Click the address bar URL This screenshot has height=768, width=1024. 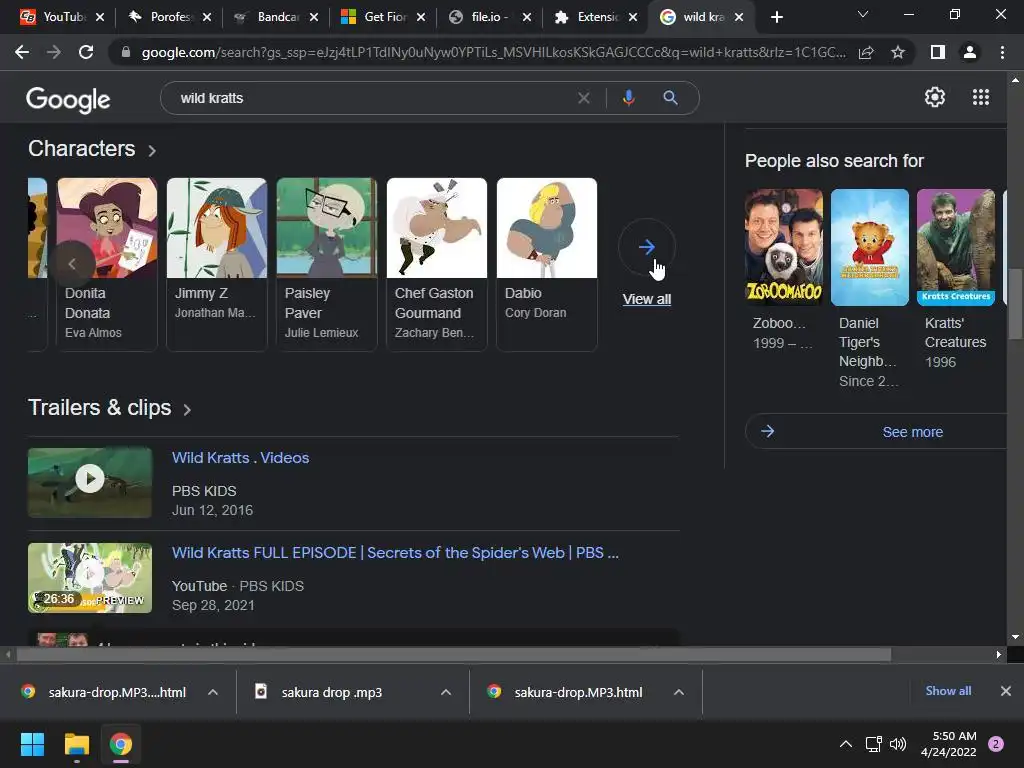493,52
